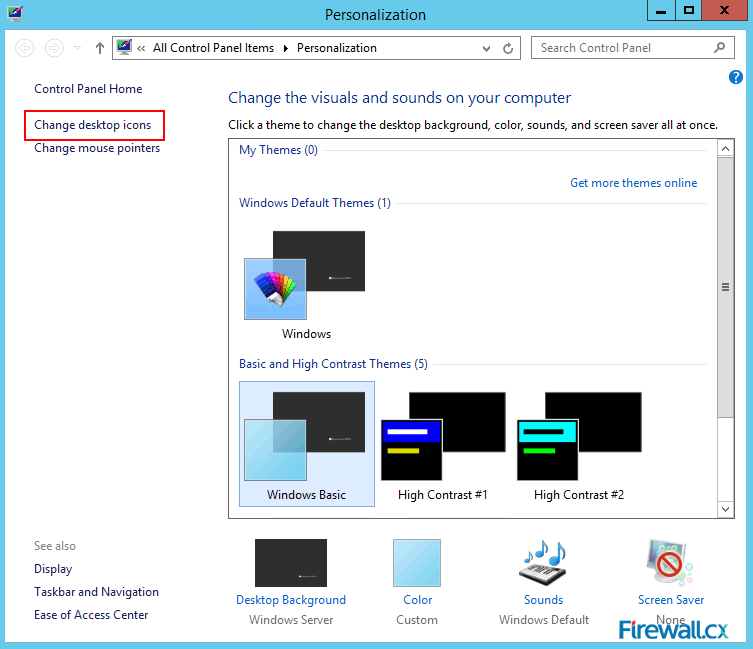Maximize the Personalization window
Viewport: 753px width, 649px height.
click(689, 11)
